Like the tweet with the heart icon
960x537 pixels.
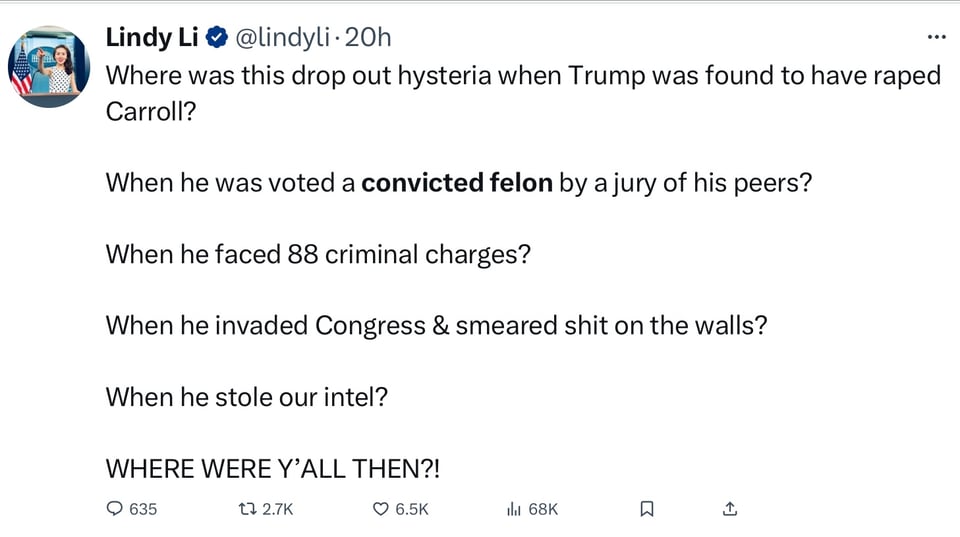(x=380, y=509)
